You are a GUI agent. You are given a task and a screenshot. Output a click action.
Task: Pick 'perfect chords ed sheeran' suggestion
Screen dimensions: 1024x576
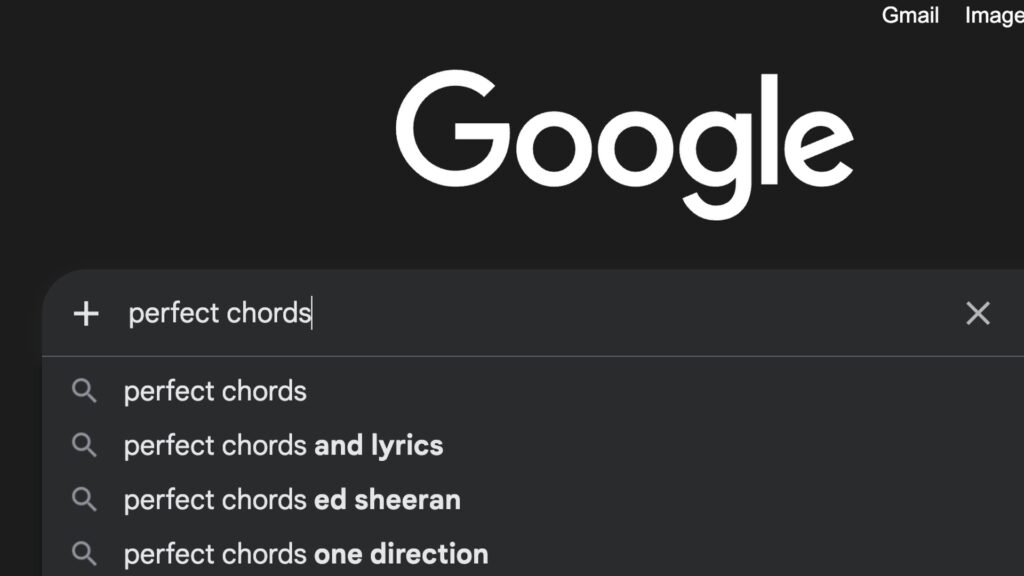point(292,499)
